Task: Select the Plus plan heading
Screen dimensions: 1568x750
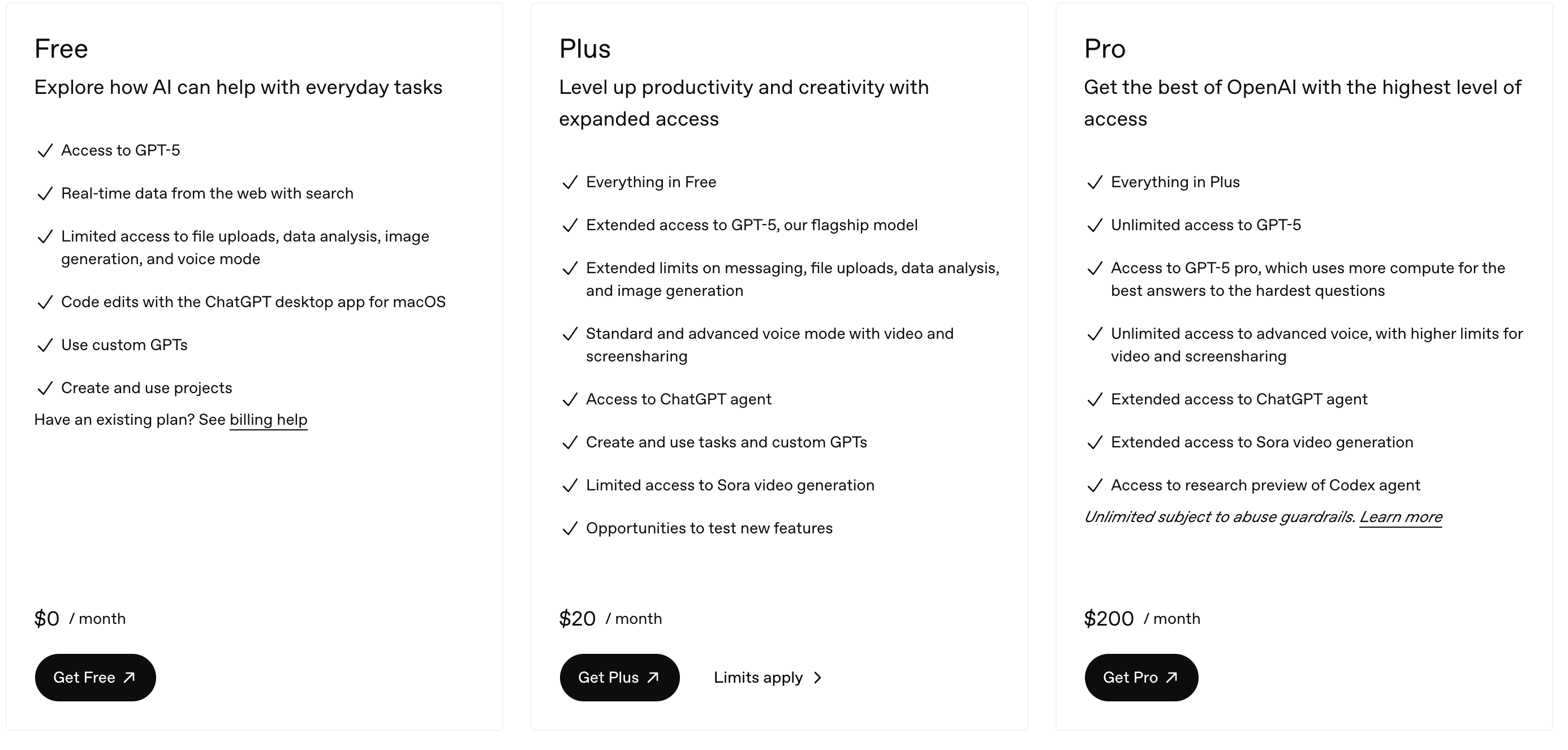Action: 585,49
